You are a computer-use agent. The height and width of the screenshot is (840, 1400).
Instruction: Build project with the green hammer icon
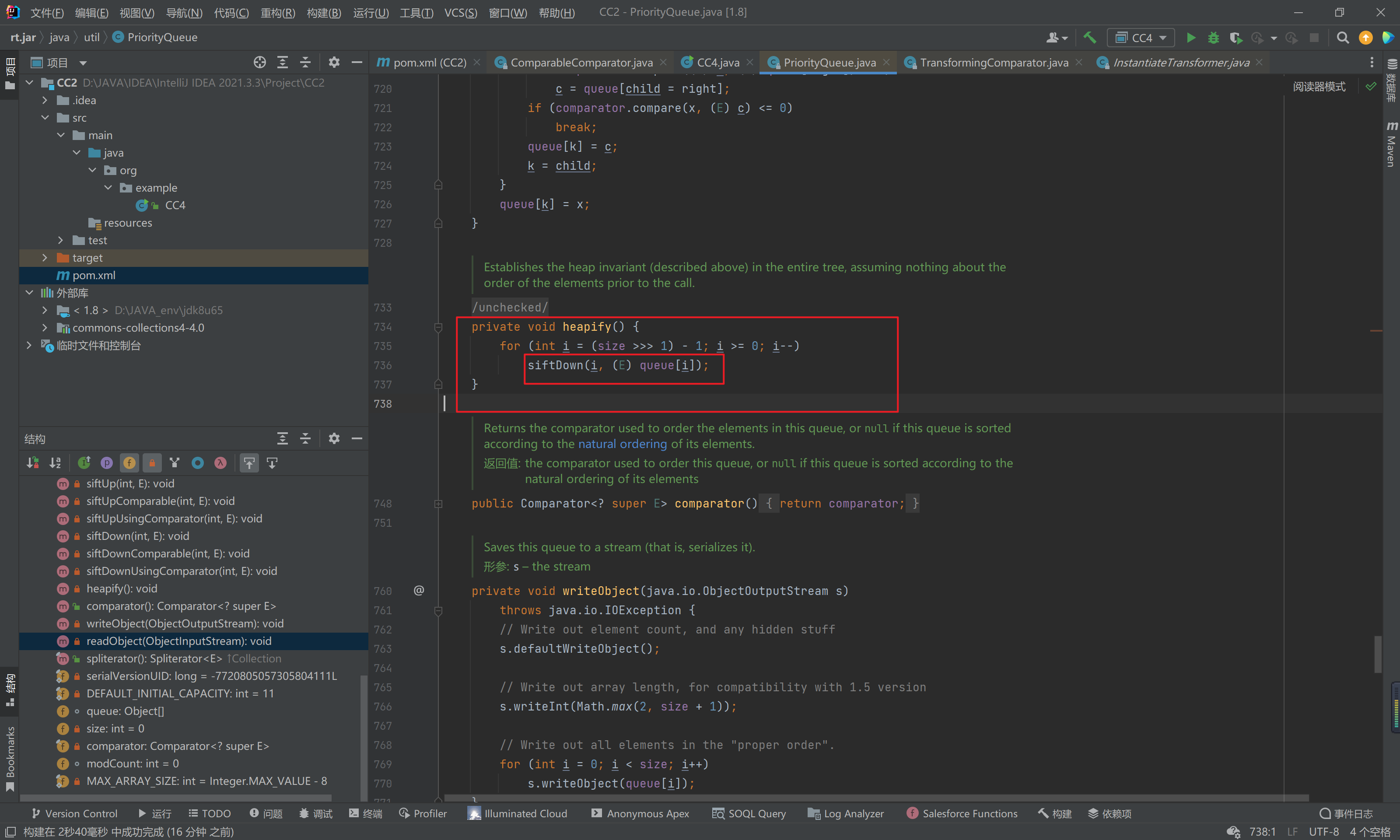tap(1089, 38)
